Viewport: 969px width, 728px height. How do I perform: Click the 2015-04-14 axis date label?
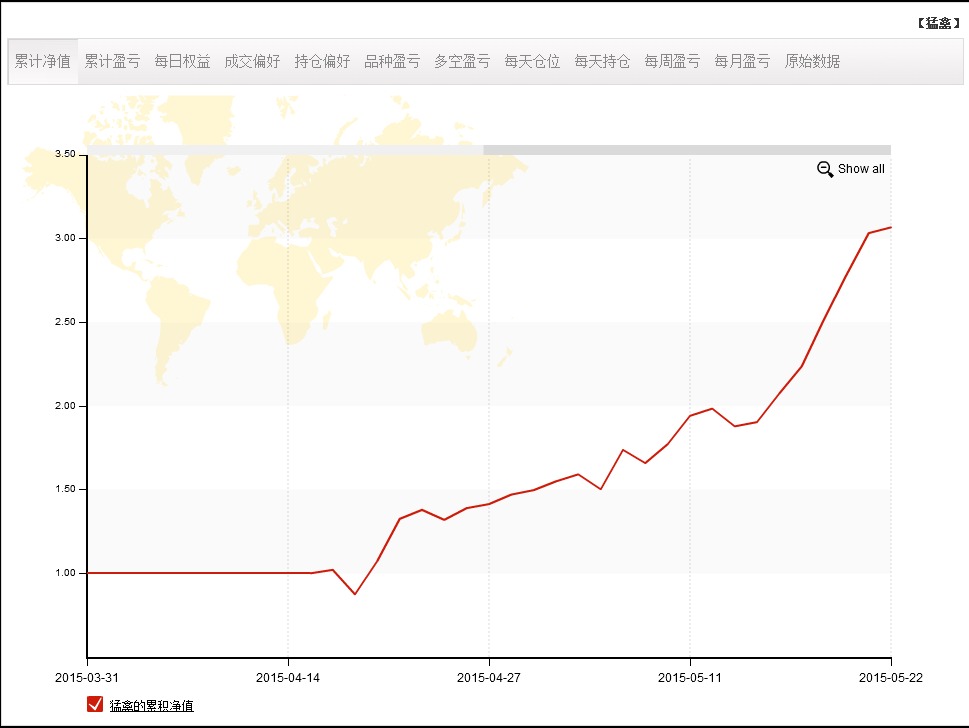(x=288, y=677)
